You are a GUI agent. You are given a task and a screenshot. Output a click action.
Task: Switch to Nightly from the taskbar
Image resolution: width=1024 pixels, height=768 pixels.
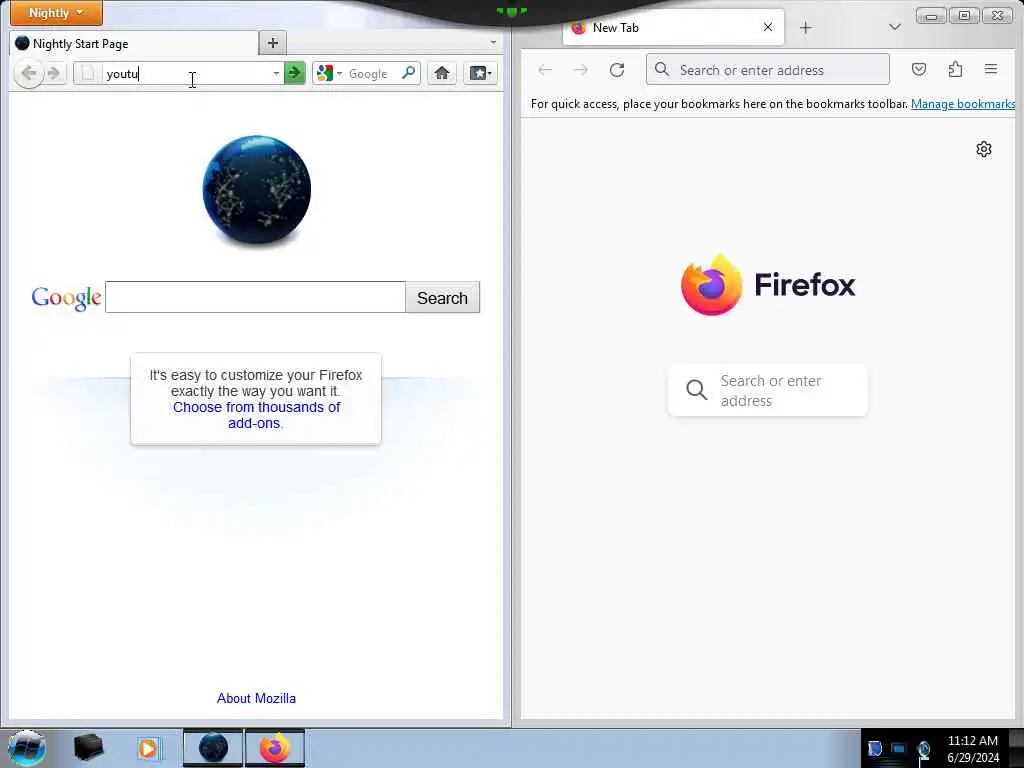click(x=213, y=748)
